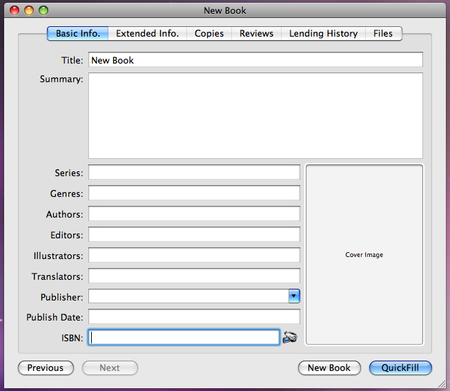Click in the Series field
This screenshot has height=391, width=450.
click(194, 172)
